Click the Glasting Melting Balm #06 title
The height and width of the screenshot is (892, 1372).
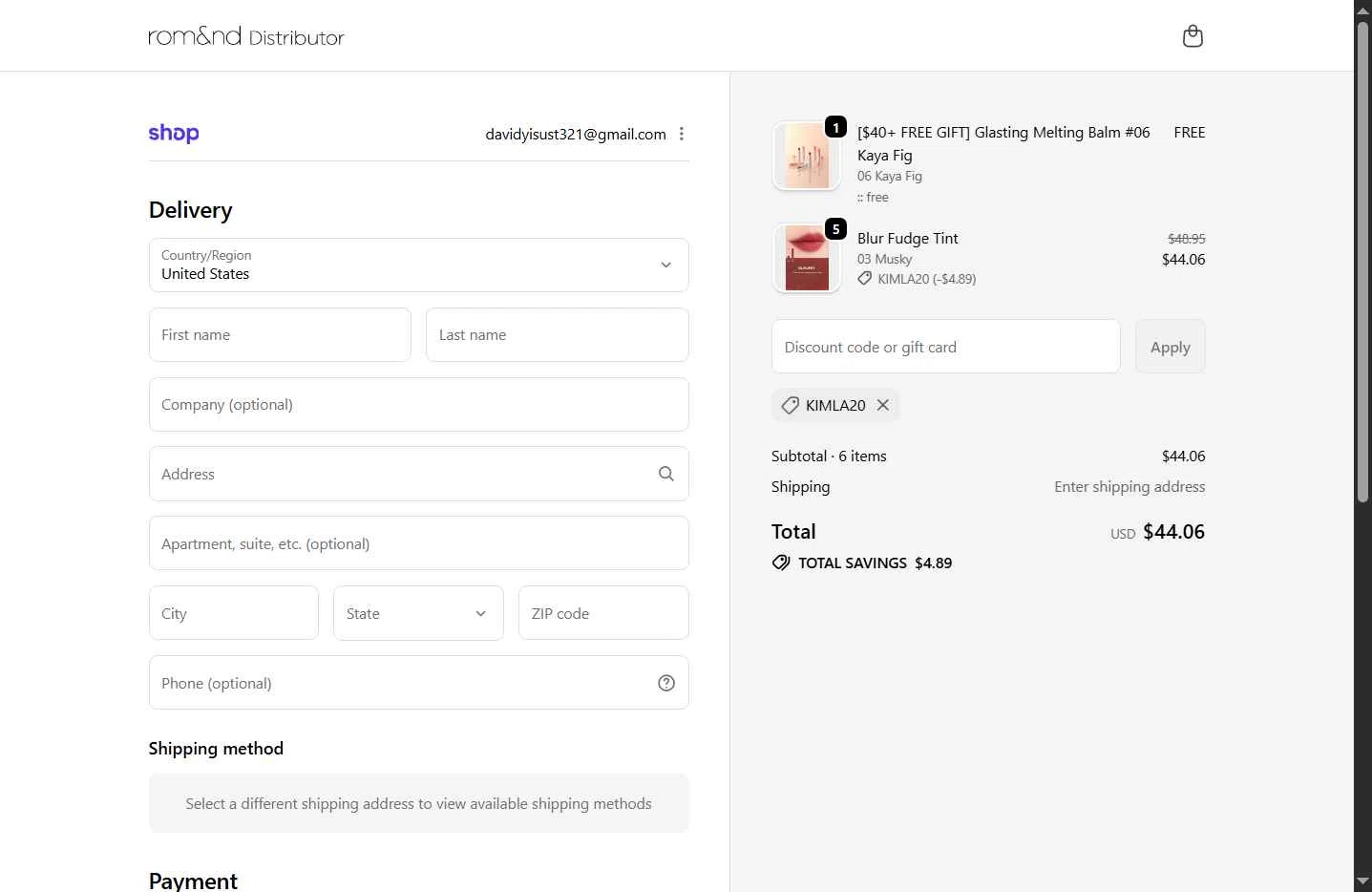[1003, 143]
